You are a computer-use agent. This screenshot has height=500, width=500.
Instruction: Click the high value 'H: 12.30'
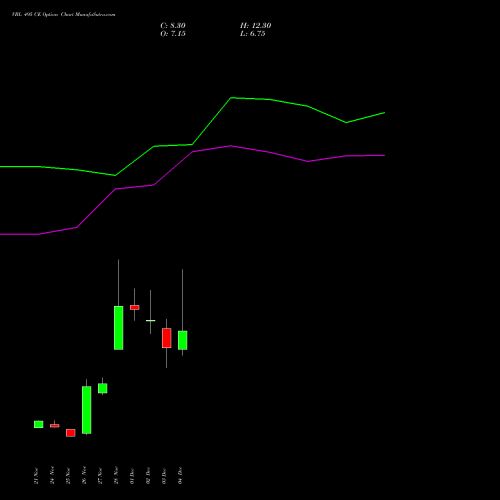[255, 26]
